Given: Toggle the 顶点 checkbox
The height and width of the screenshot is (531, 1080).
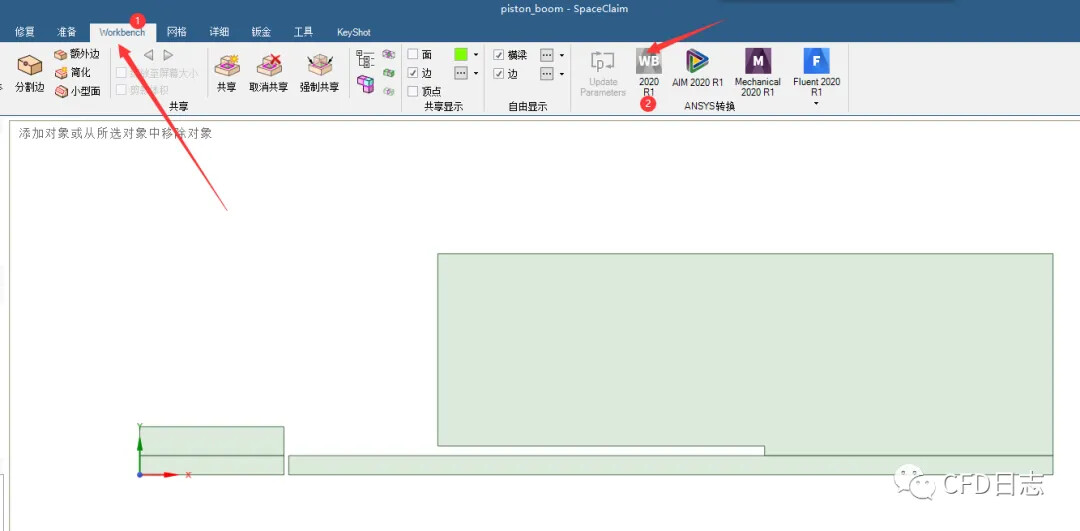Looking at the screenshot, I should (413, 91).
